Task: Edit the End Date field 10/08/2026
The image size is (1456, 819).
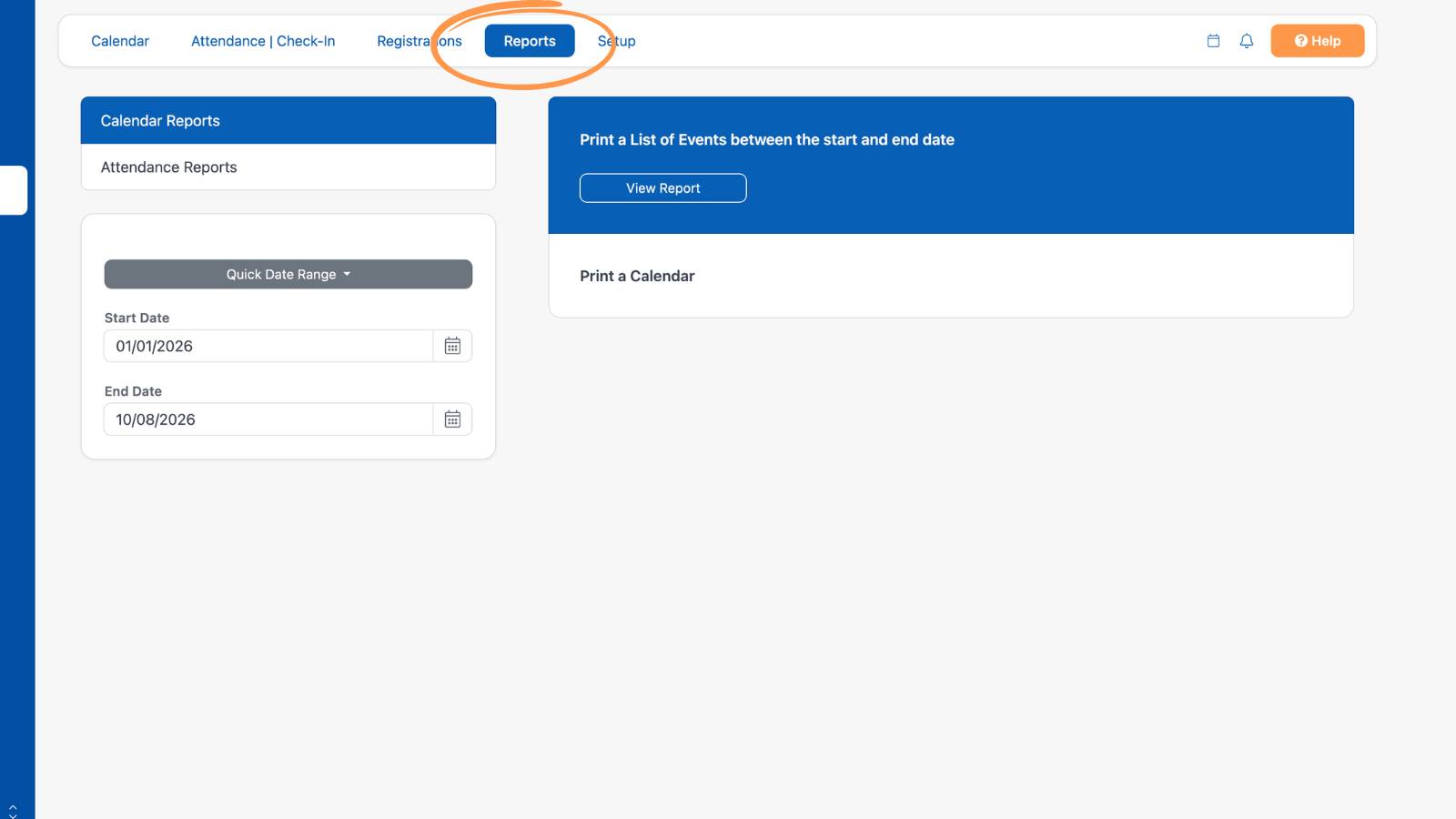Action: coord(268,420)
